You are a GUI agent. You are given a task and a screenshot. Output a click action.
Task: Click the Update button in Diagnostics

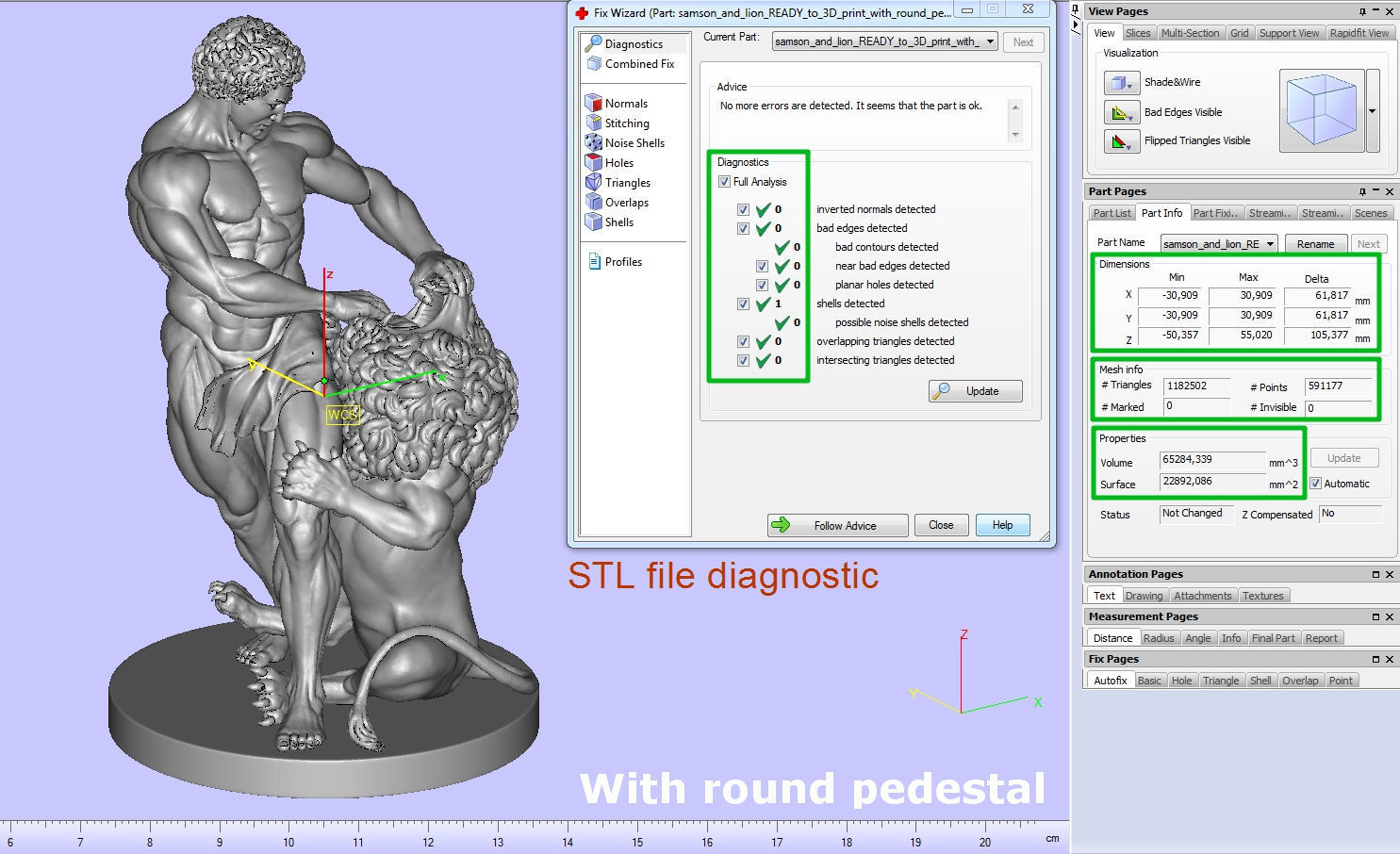click(975, 391)
